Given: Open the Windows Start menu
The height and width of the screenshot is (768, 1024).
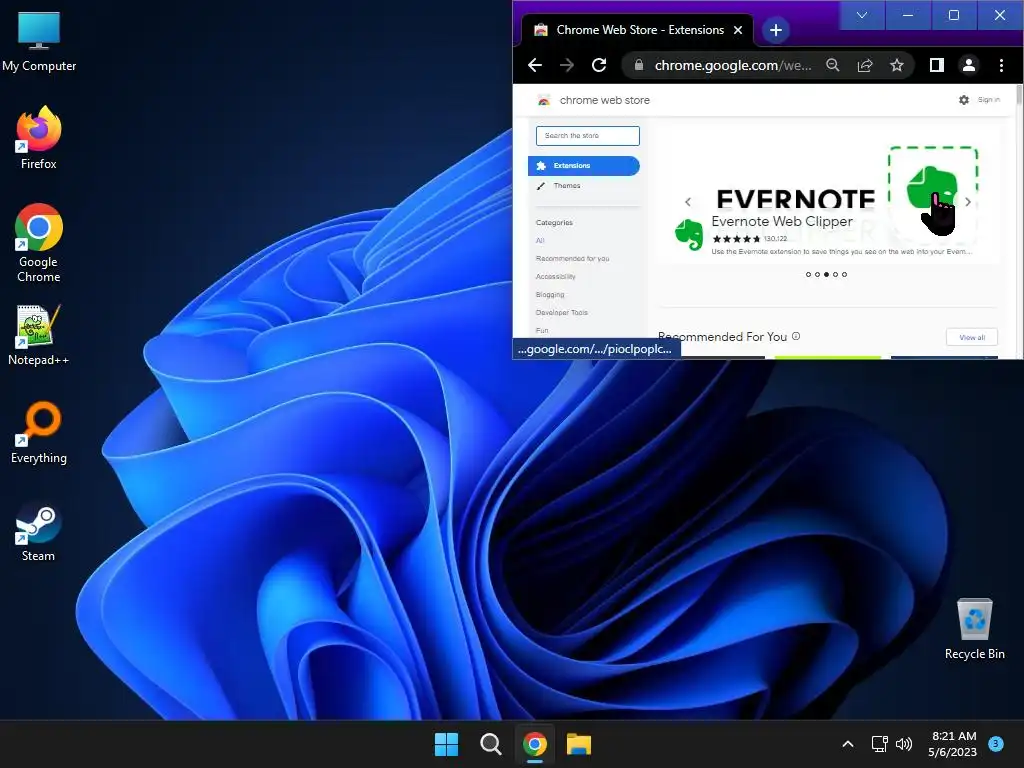Looking at the screenshot, I should point(447,744).
